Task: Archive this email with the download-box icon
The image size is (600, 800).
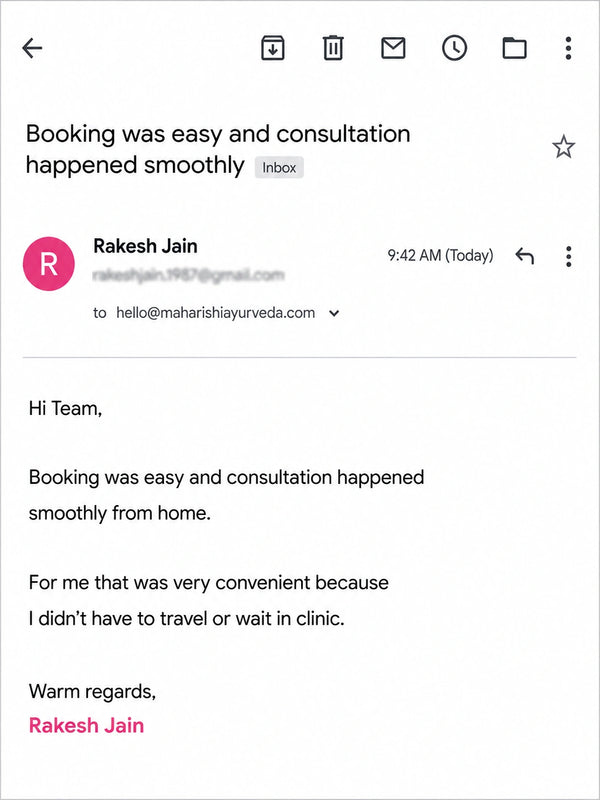Action: [273, 48]
